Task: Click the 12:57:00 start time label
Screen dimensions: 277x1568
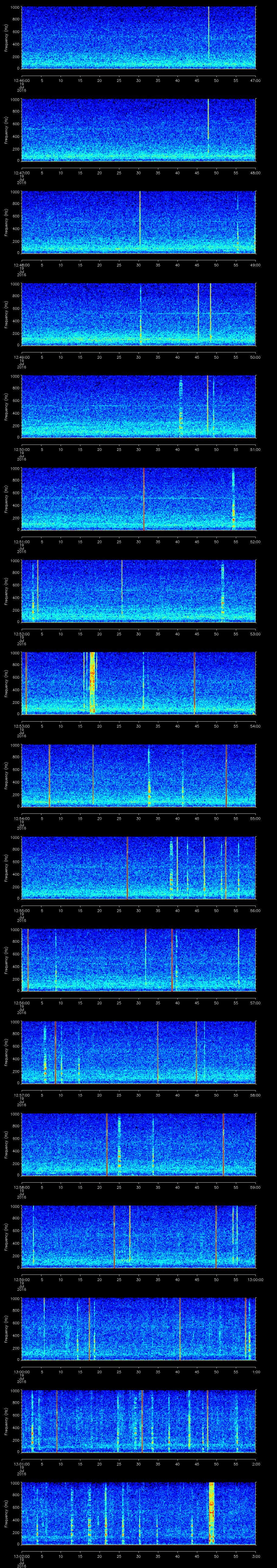Action: click(22, 1095)
